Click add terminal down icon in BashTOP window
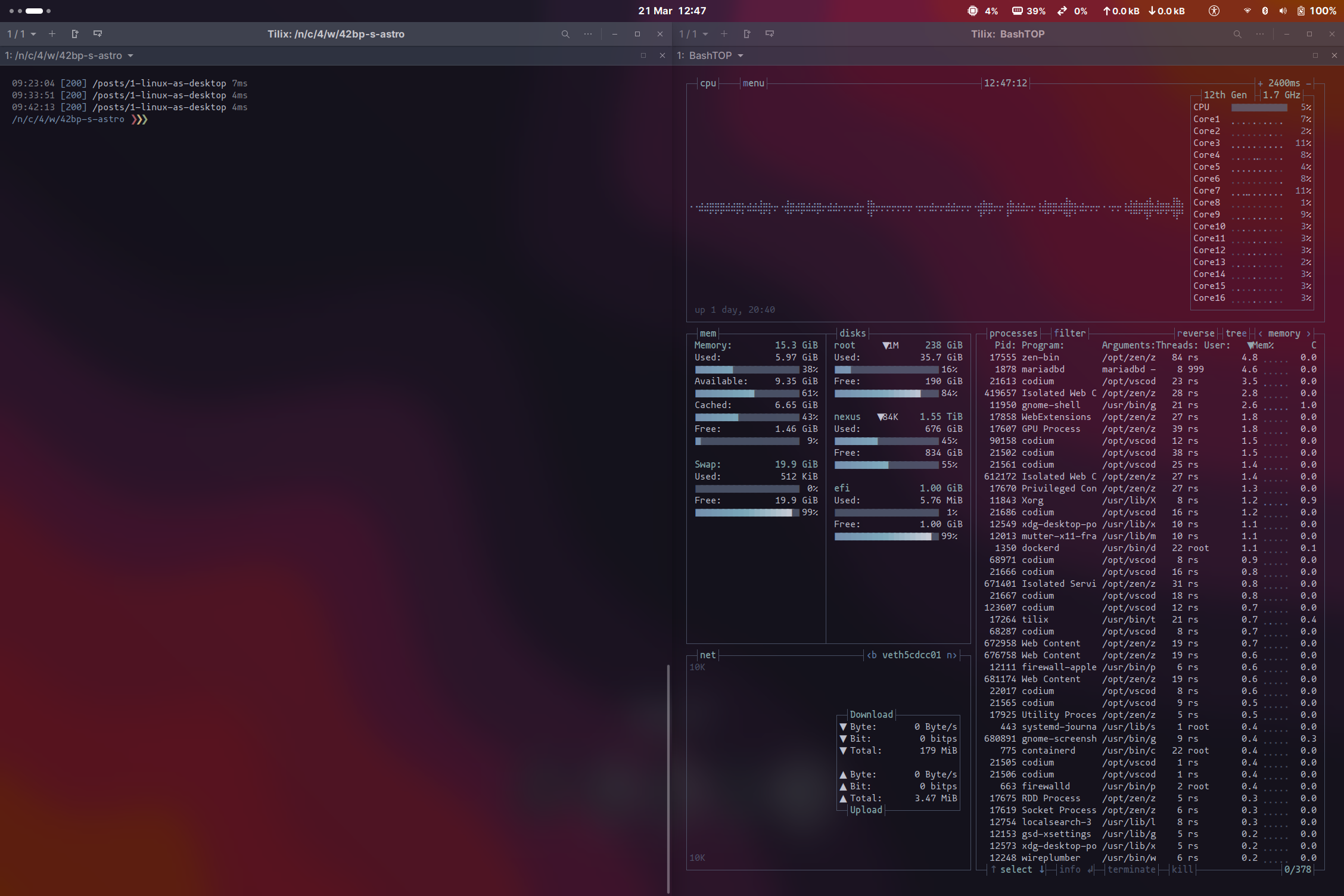The width and height of the screenshot is (1344, 896). [770, 34]
